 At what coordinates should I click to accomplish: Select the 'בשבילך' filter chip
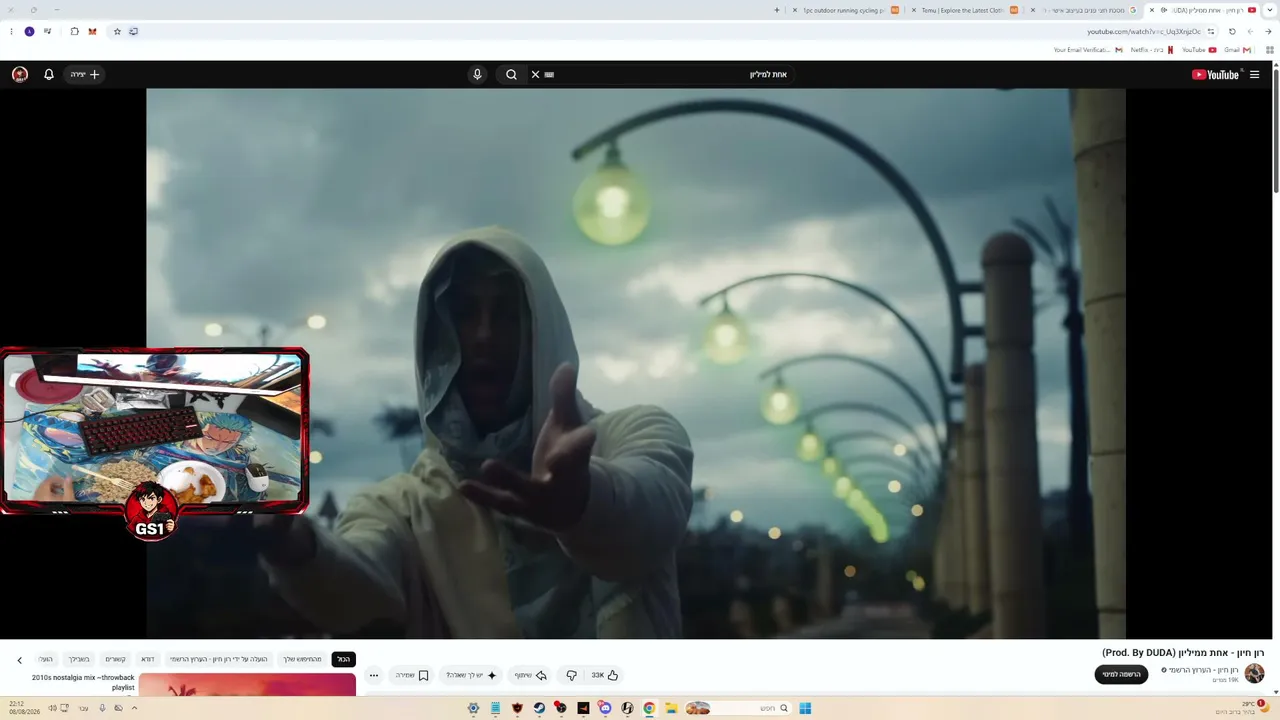pyautogui.click(x=79, y=659)
